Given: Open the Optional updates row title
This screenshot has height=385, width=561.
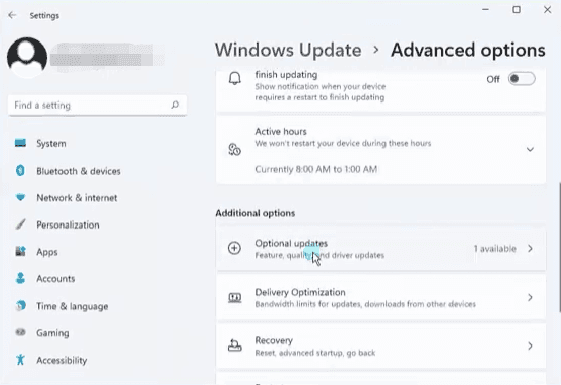Looking at the screenshot, I should 292,243.
